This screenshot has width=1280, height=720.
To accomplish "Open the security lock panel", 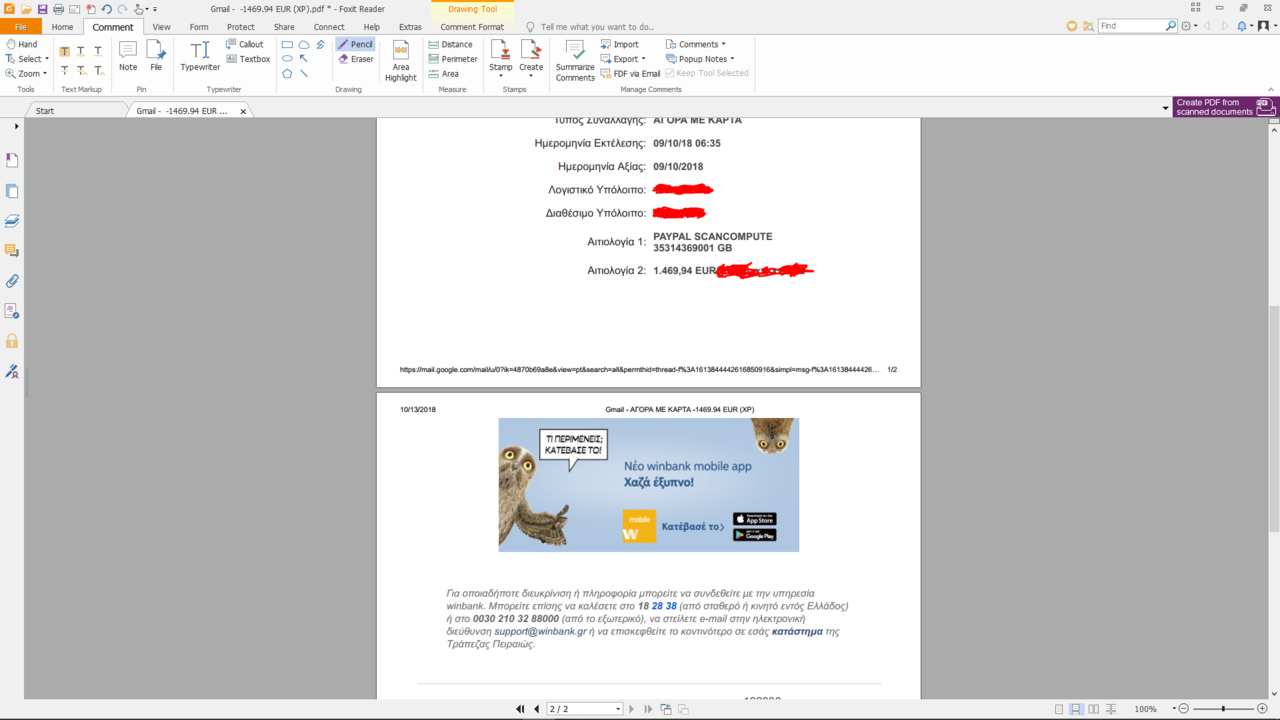I will coord(13,341).
